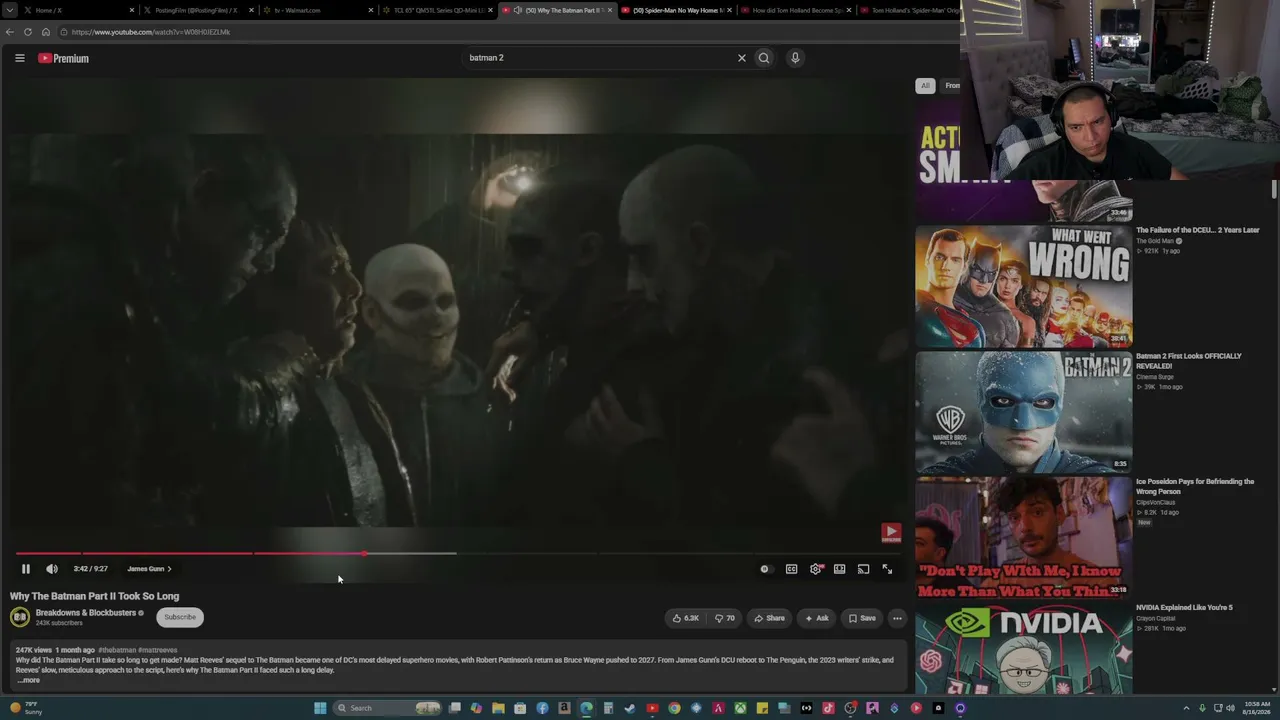
Task: Switch to the Walmart.com tab
Action: tap(318, 10)
